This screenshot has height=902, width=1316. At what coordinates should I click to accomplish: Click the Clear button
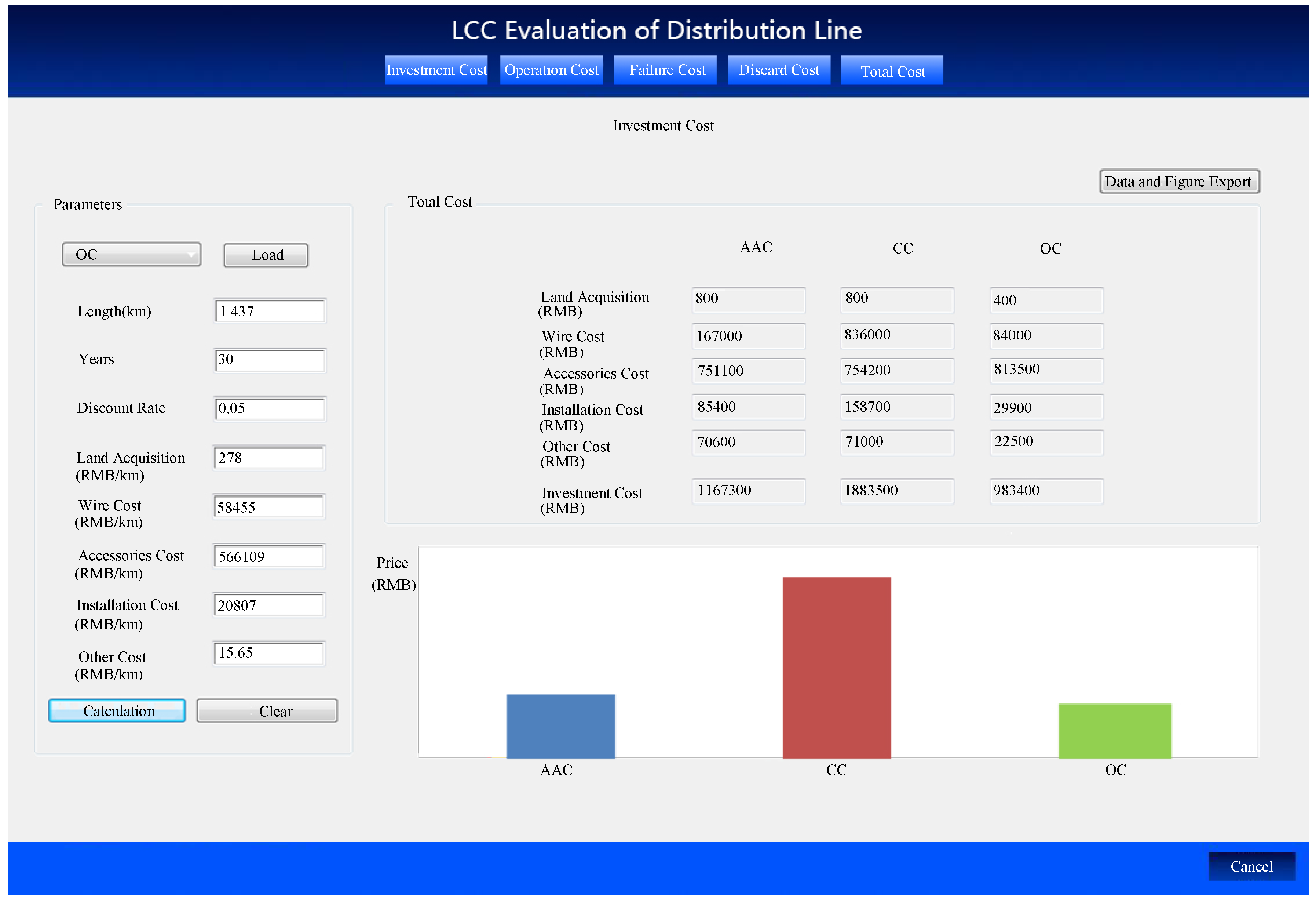coord(267,711)
